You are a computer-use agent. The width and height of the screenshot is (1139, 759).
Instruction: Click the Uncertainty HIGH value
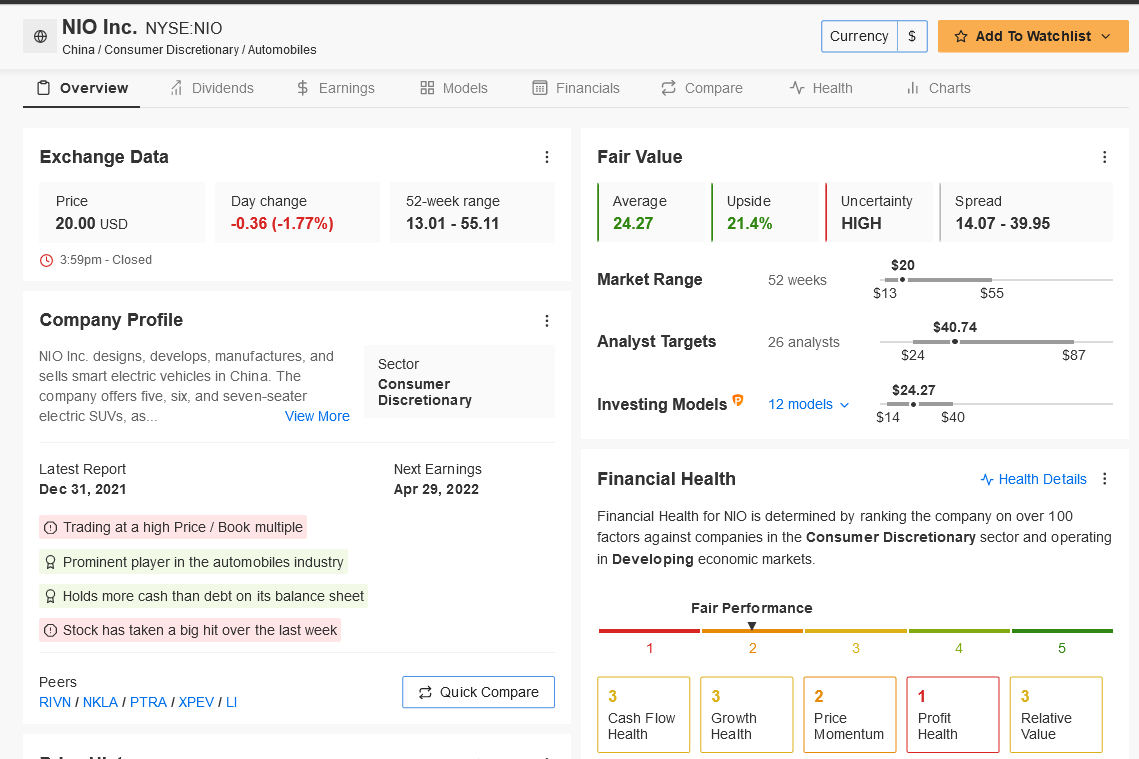(861, 224)
